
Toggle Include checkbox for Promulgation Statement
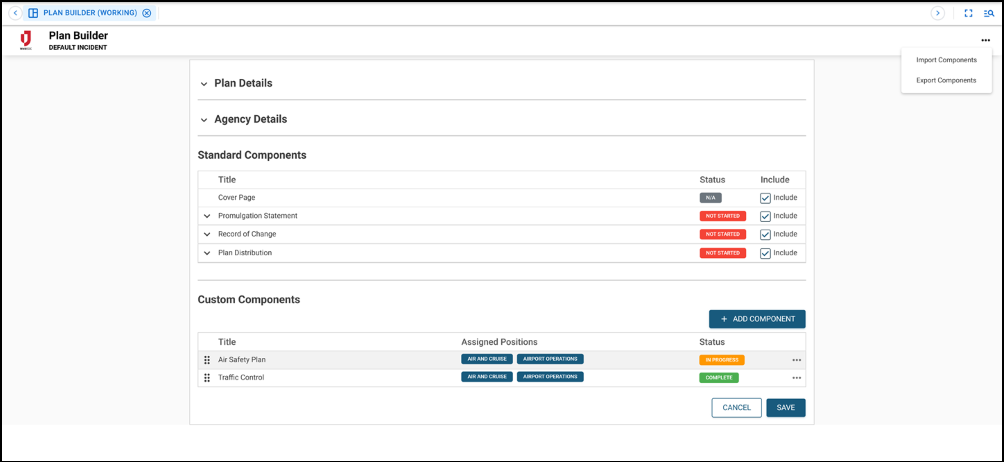(x=765, y=216)
